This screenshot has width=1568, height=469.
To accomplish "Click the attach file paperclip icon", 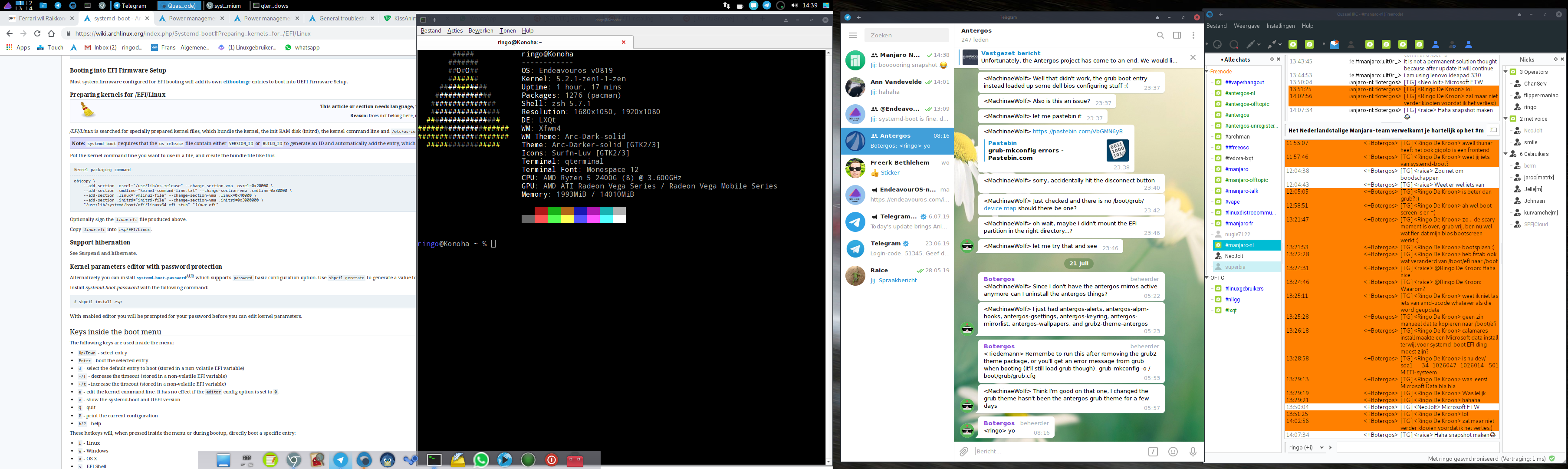I will tap(964, 451).
